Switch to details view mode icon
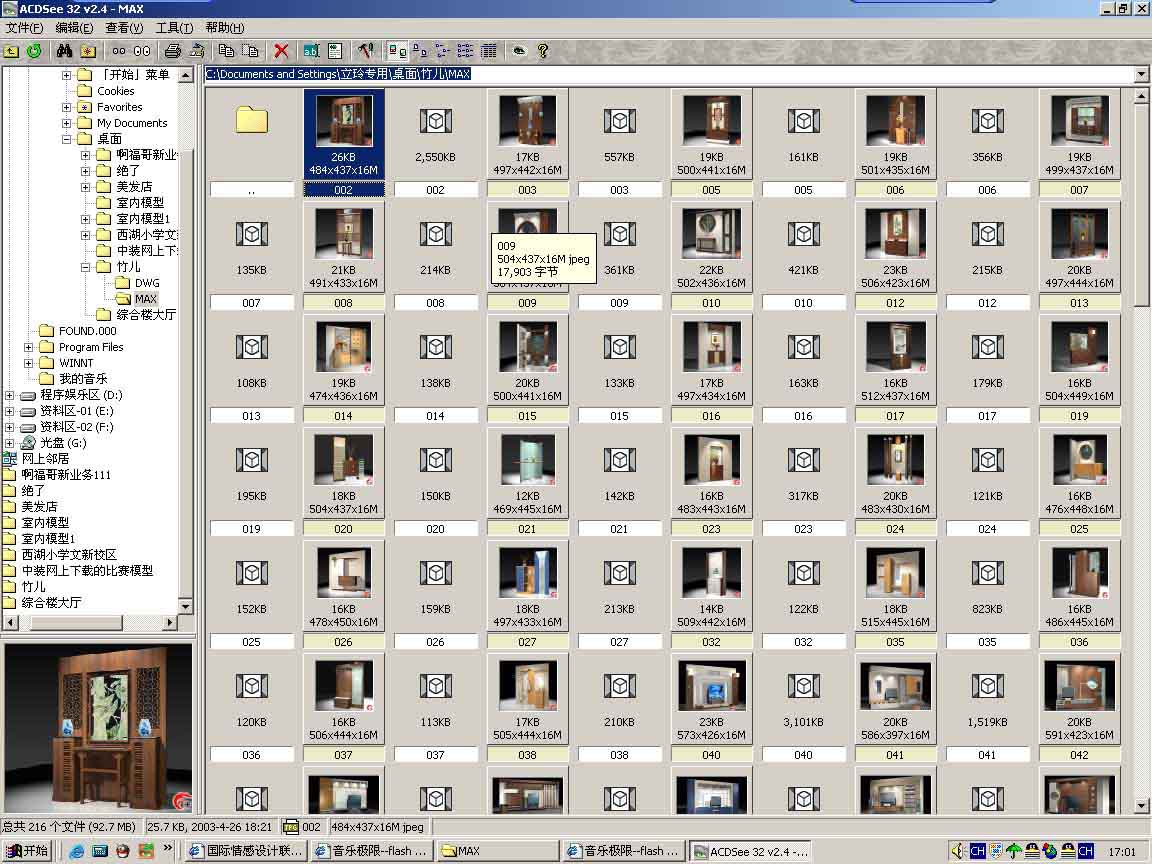The width and height of the screenshot is (1152, 864). pyautogui.click(x=489, y=51)
